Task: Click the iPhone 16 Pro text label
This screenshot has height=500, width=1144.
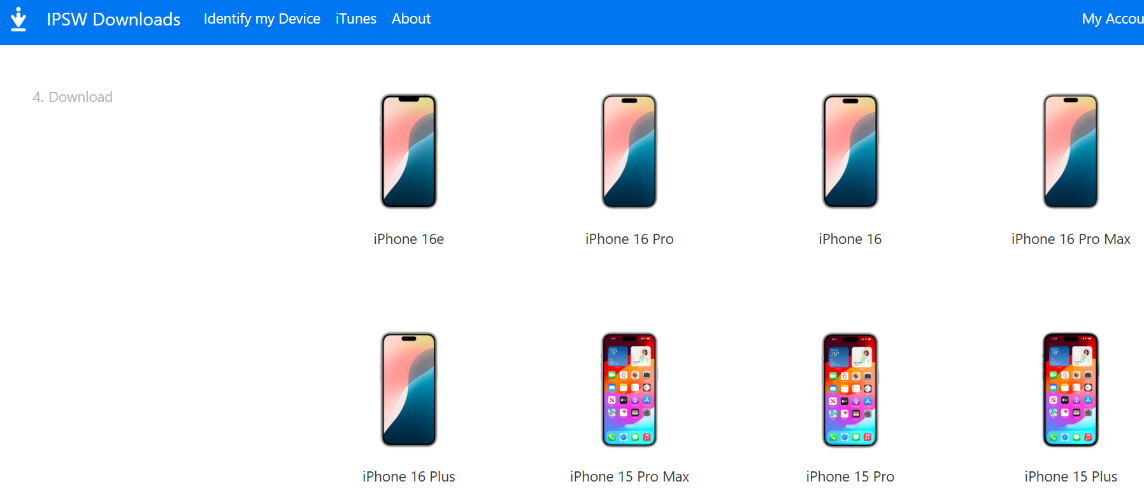Action: coord(630,239)
